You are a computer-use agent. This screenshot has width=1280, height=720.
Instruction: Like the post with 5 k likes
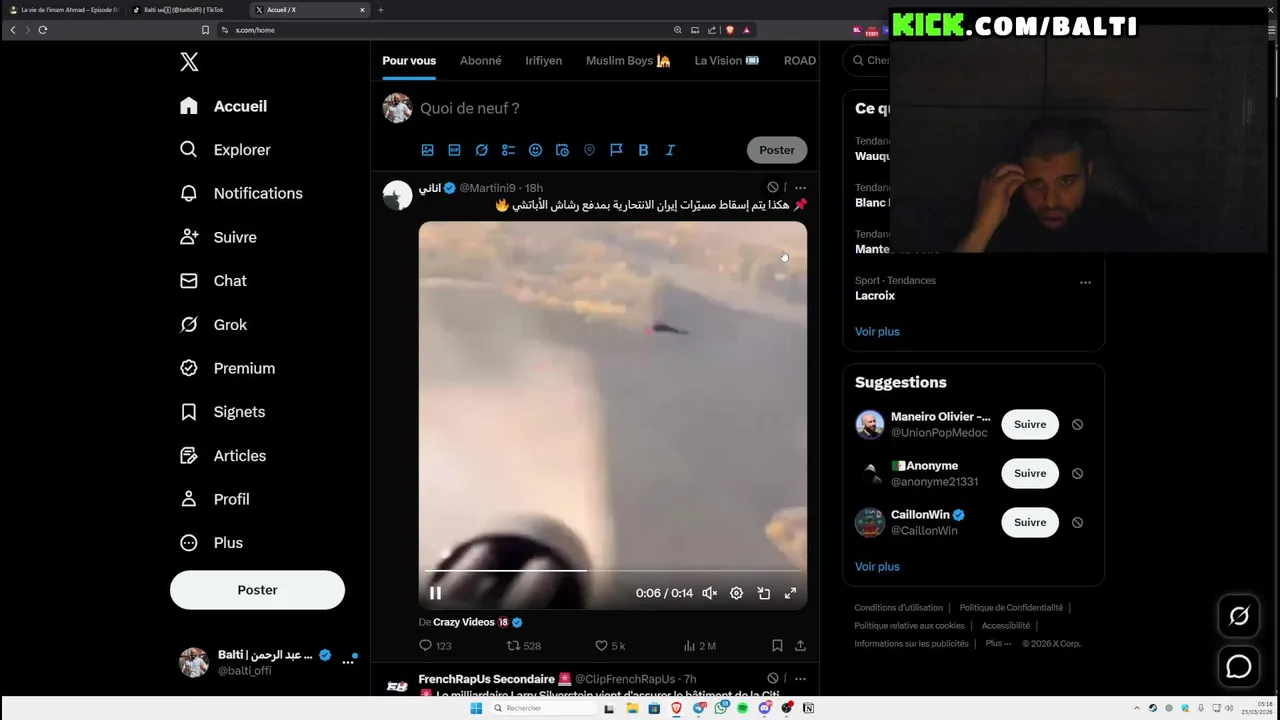(610, 646)
